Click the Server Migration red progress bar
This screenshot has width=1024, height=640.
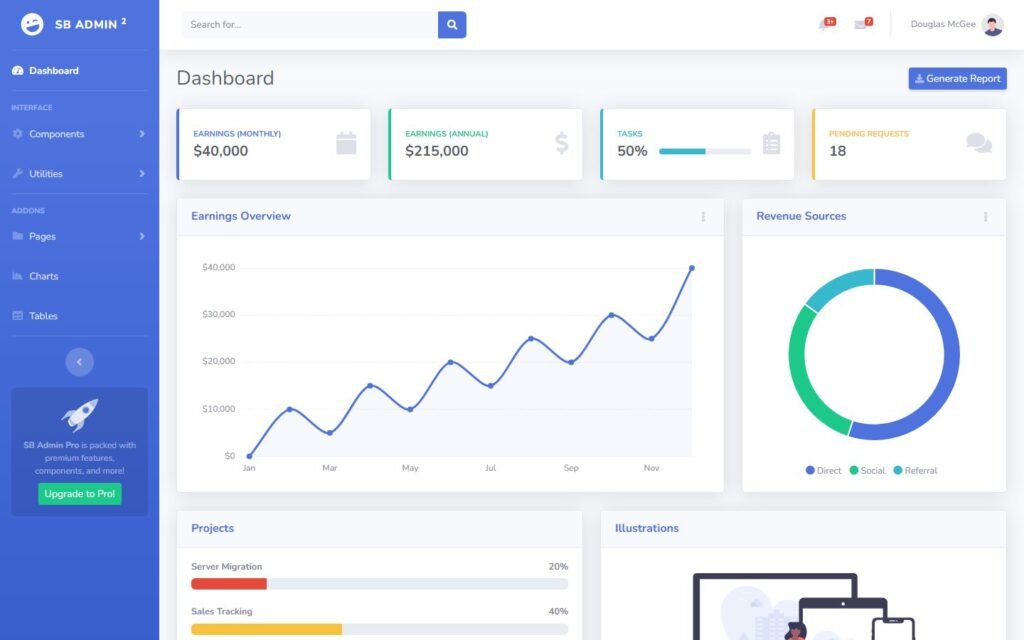[229, 584]
